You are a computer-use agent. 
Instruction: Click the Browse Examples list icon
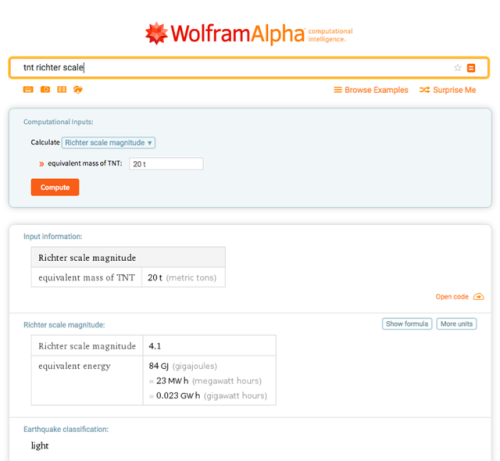pos(338,90)
